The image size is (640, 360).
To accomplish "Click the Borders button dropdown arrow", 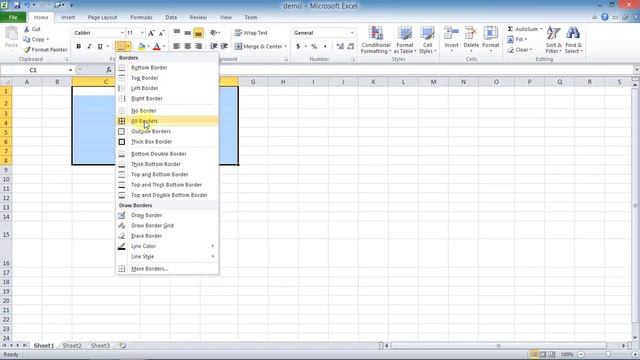I will click(128, 47).
